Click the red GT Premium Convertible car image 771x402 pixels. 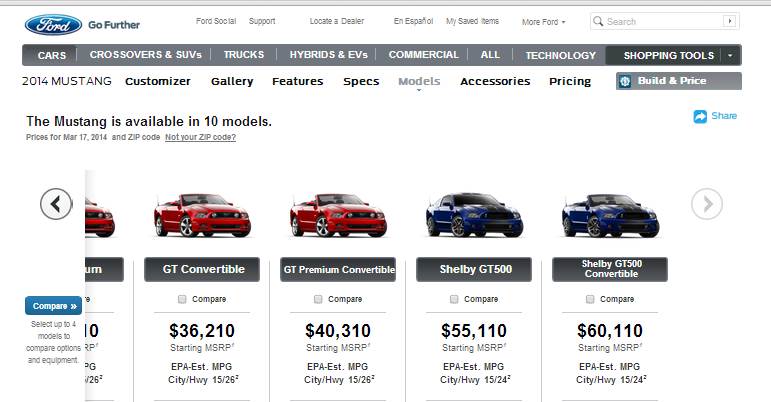(x=338, y=215)
